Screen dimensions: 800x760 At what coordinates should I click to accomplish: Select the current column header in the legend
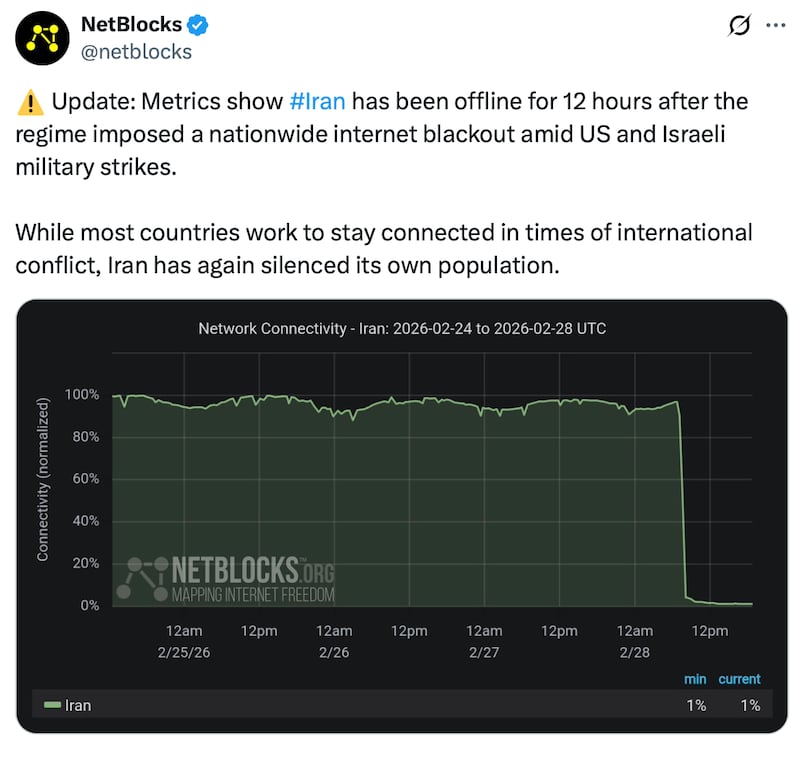(741, 679)
